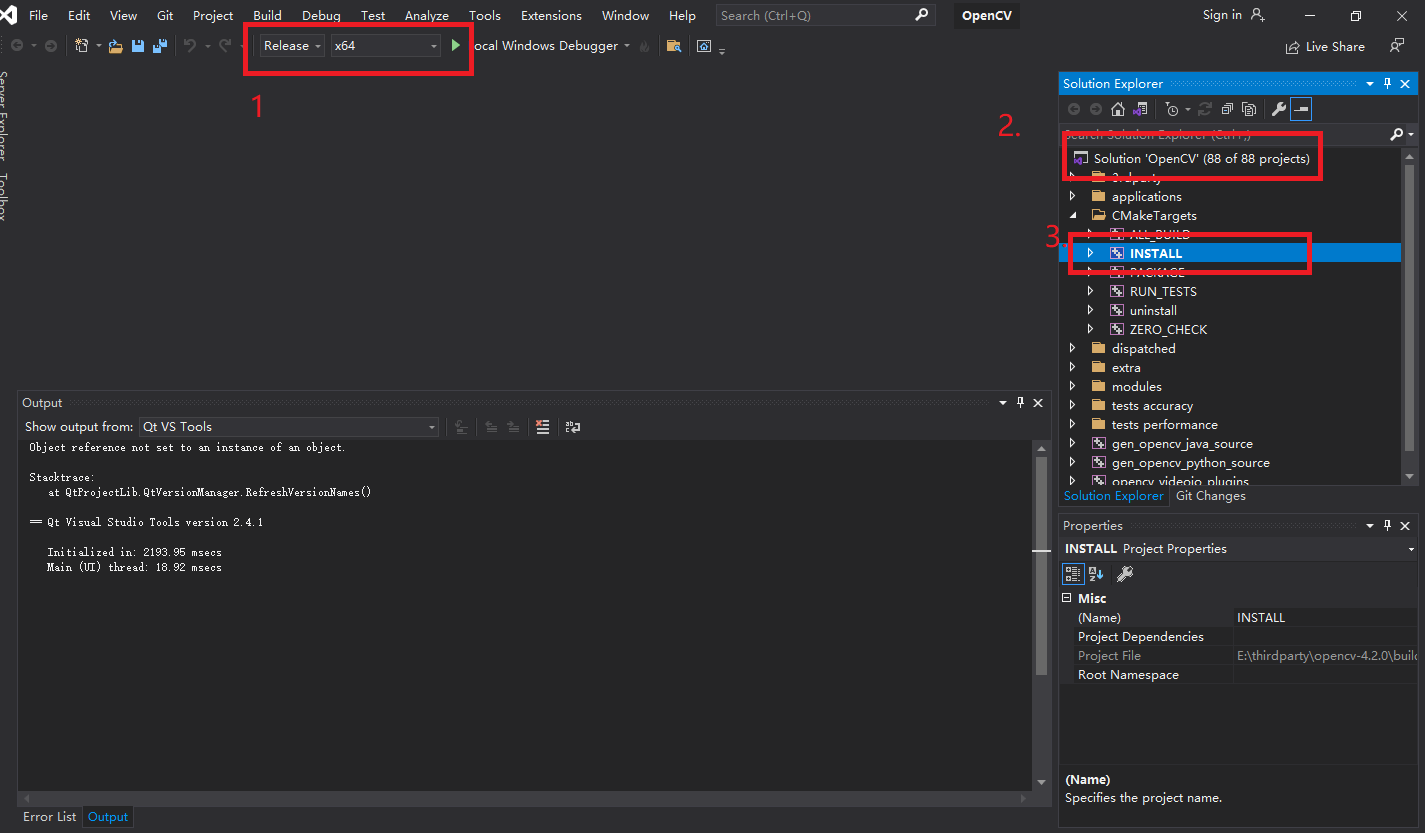Open the 'Show output from' Qt VS Tools dropdown
The width and height of the screenshot is (1425, 833).
pos(289,427)
